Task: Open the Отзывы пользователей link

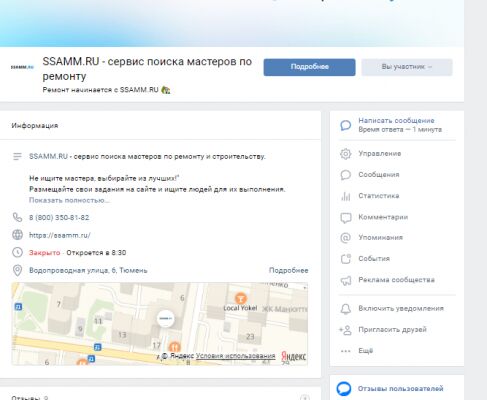Action: coord(401,389)
